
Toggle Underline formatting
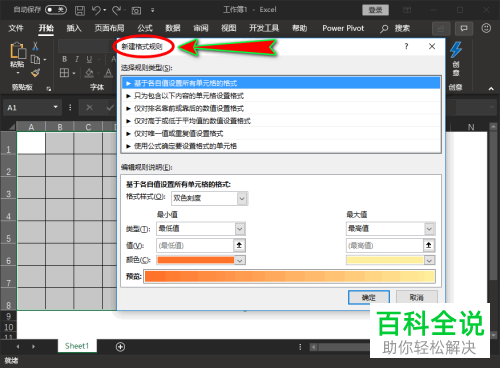(x=89, y=59)
